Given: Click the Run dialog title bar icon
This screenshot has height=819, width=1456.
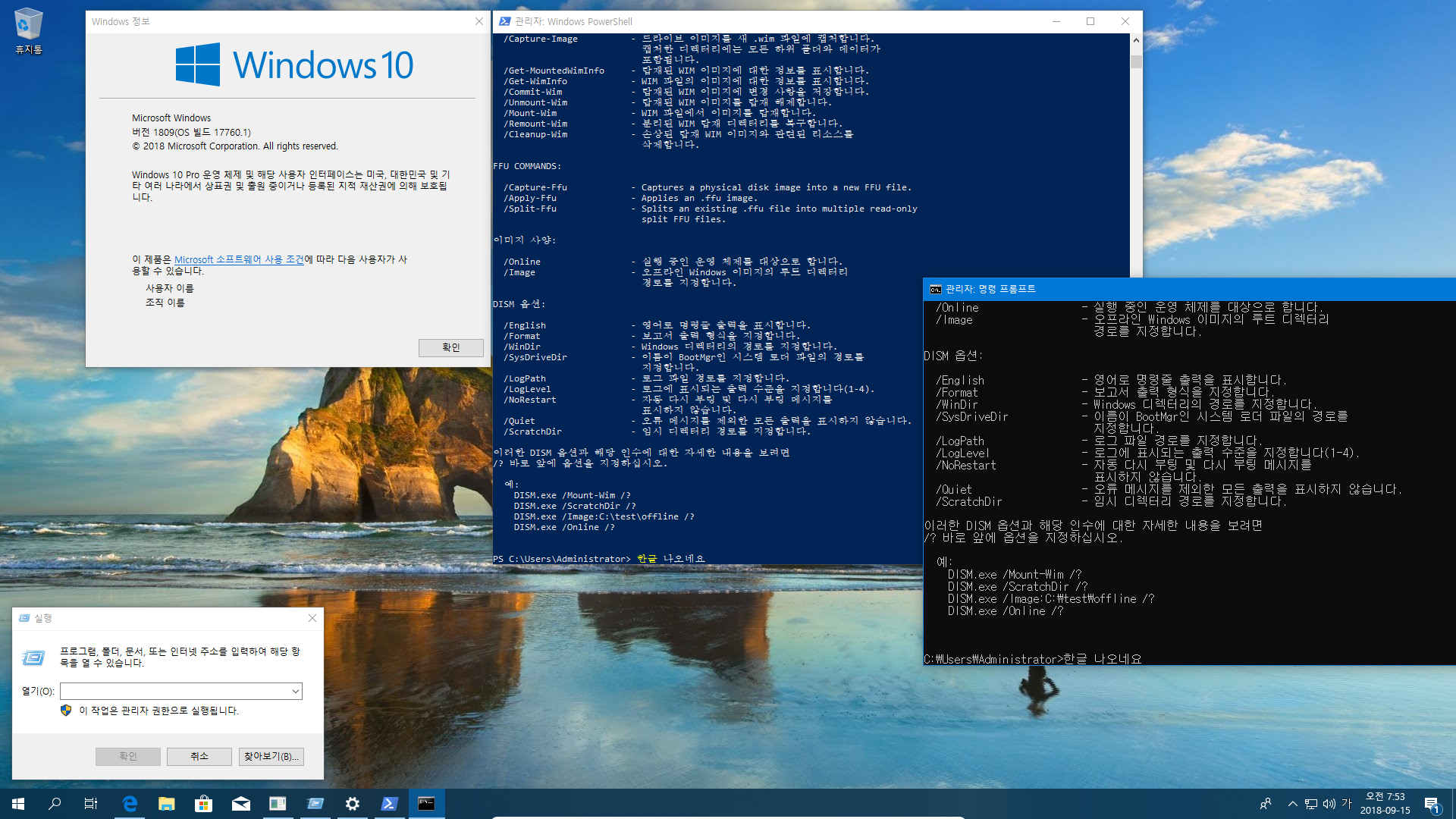Looking at the screenshot, I should coord(24,618).
